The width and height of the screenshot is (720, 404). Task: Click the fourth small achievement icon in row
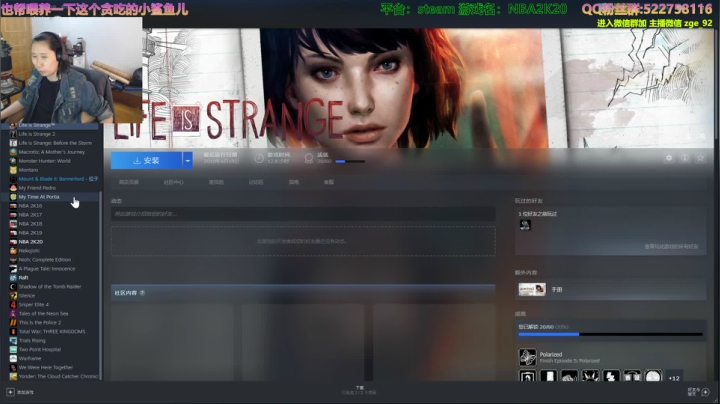point(591,376)
